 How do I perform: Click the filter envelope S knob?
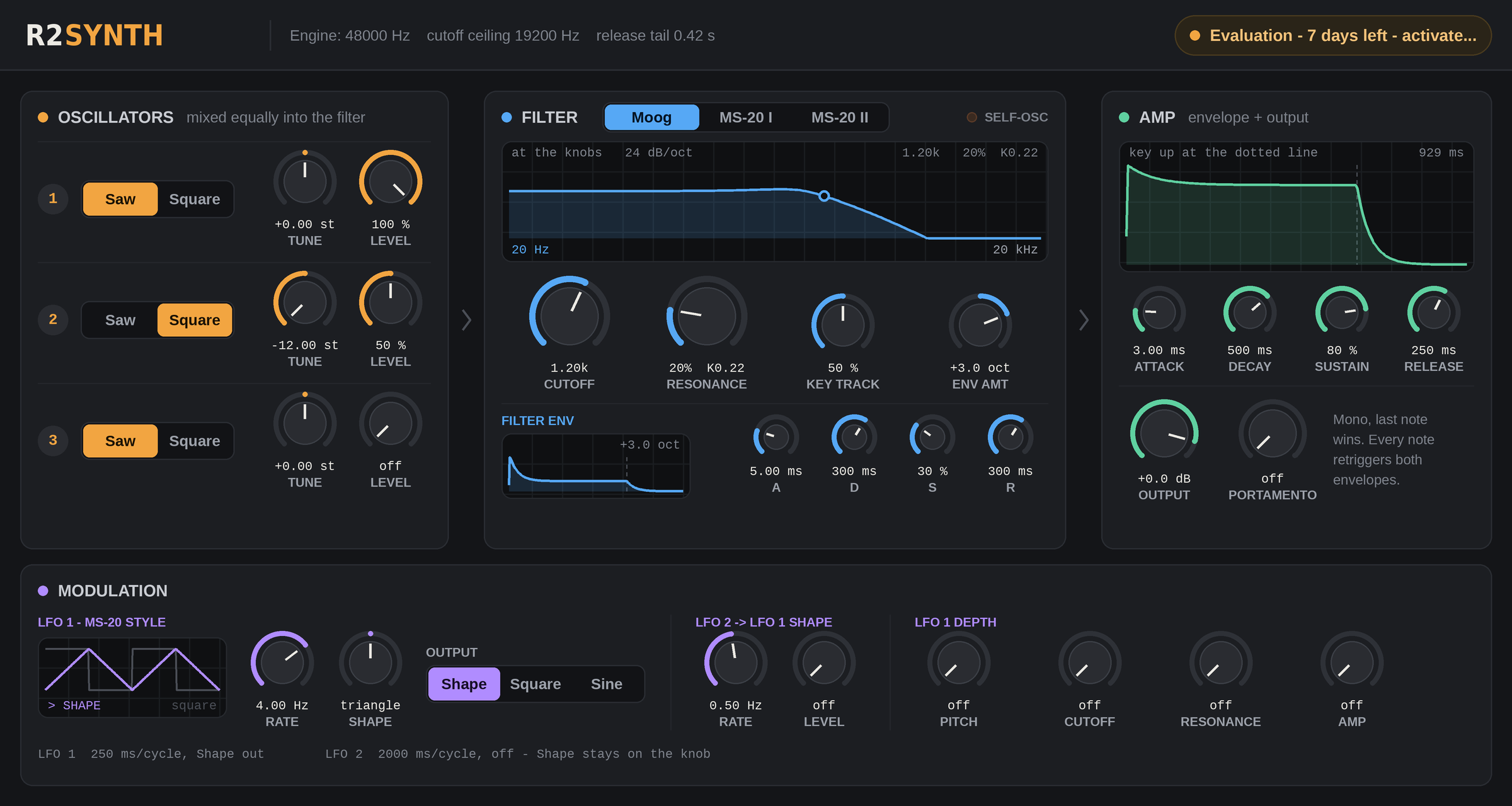point(932,436)
